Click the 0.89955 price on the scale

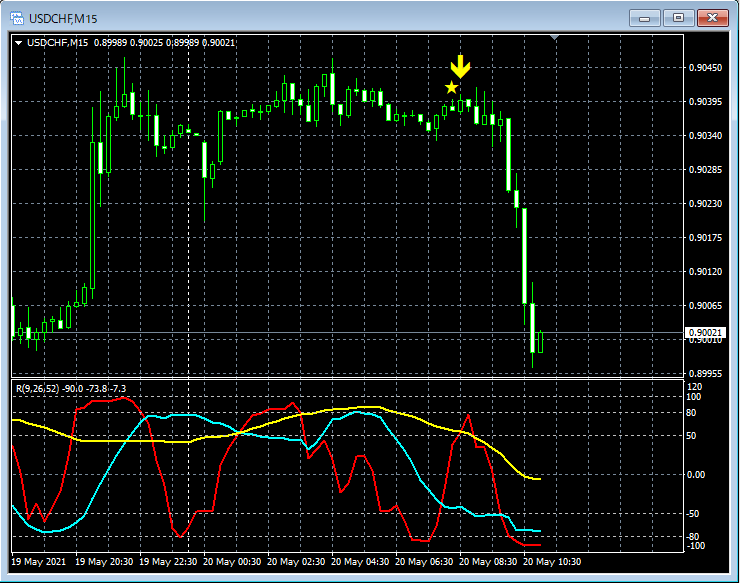tap(705, 374)
